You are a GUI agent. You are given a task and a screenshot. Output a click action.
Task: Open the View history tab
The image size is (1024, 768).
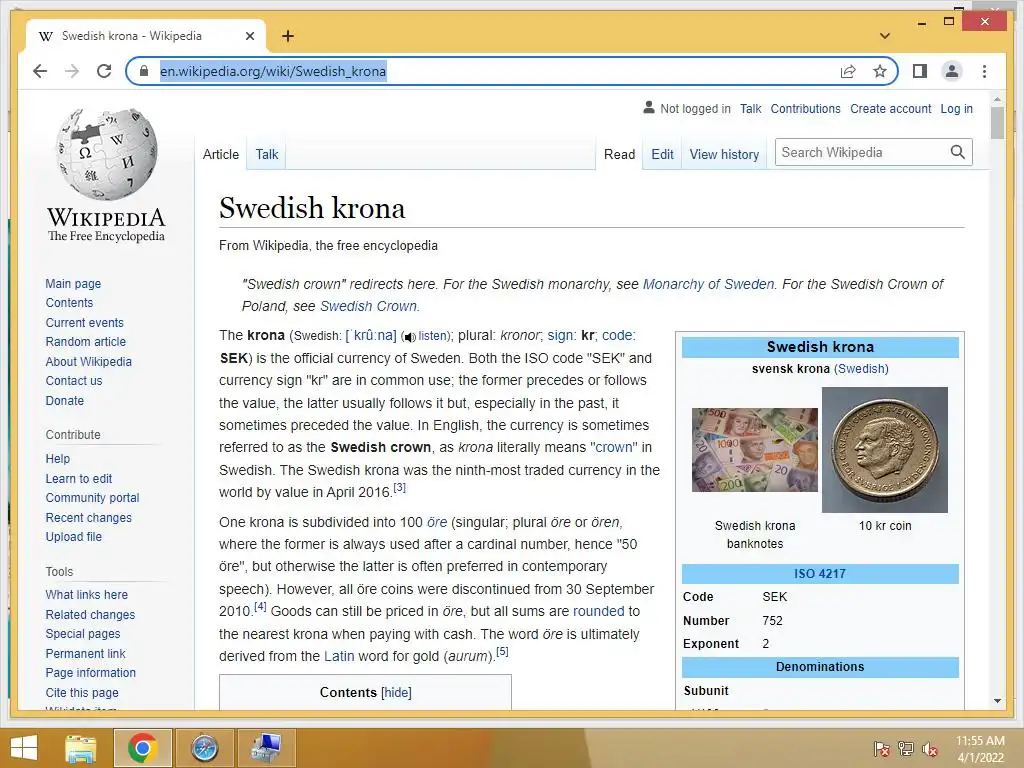pyautogui.click(x=724, y=154)
